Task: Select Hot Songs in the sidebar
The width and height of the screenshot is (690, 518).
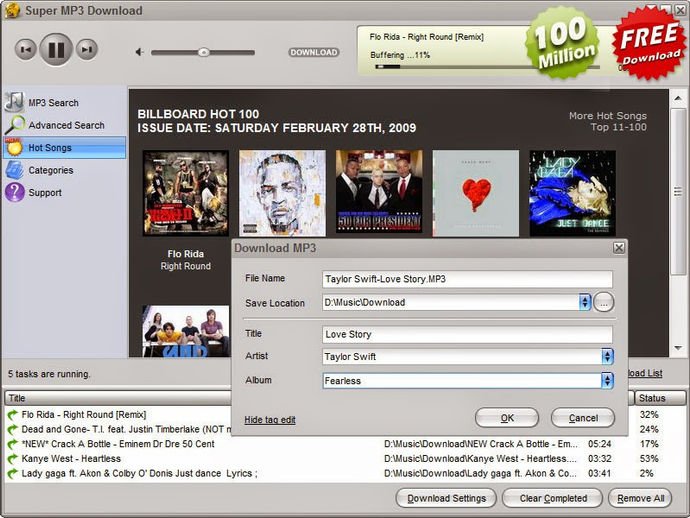Action: pyautogui.click(x=65, y=148)
